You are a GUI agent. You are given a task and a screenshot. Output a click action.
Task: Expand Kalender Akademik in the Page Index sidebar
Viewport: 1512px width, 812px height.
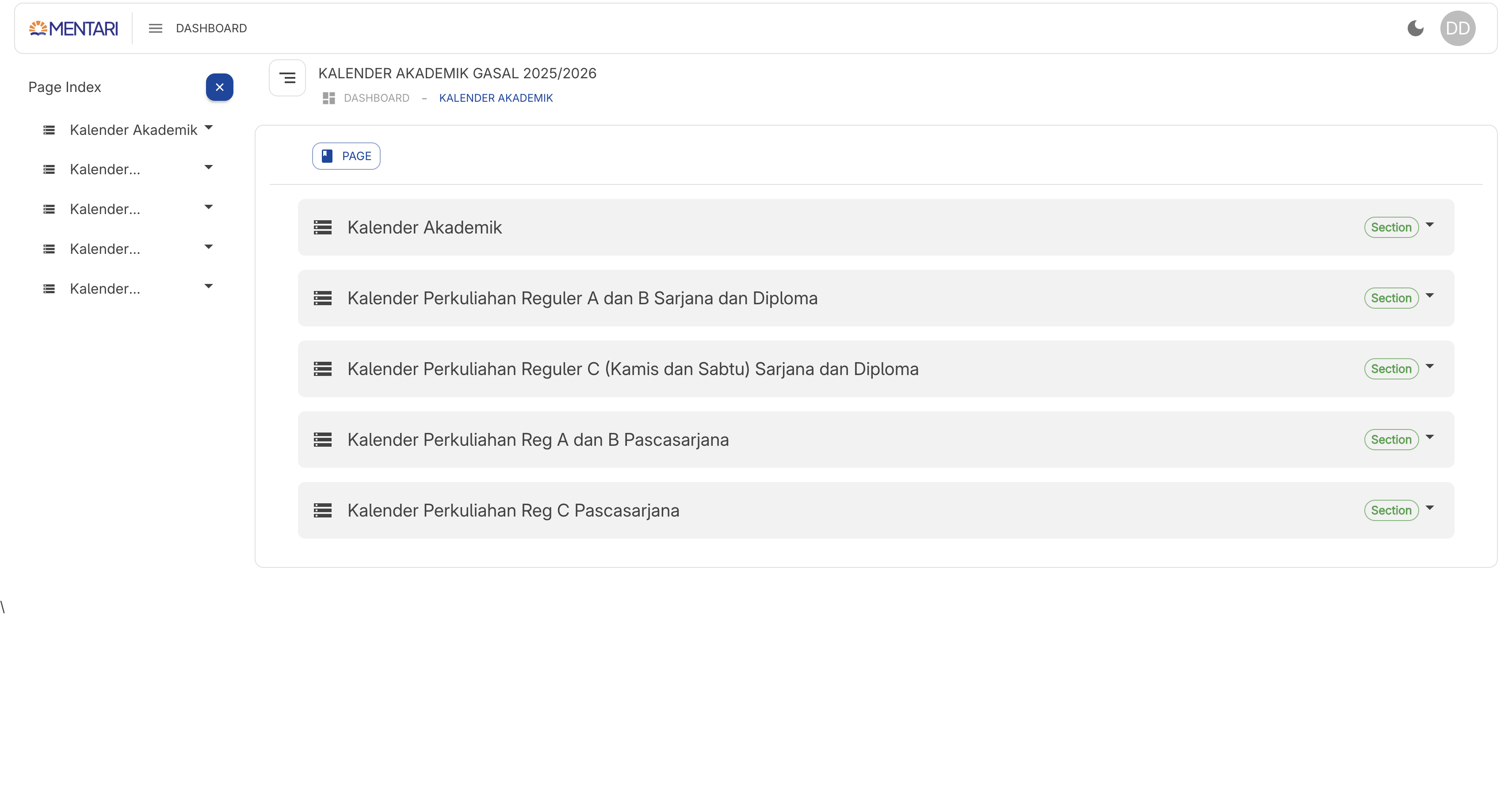[208, 127]
